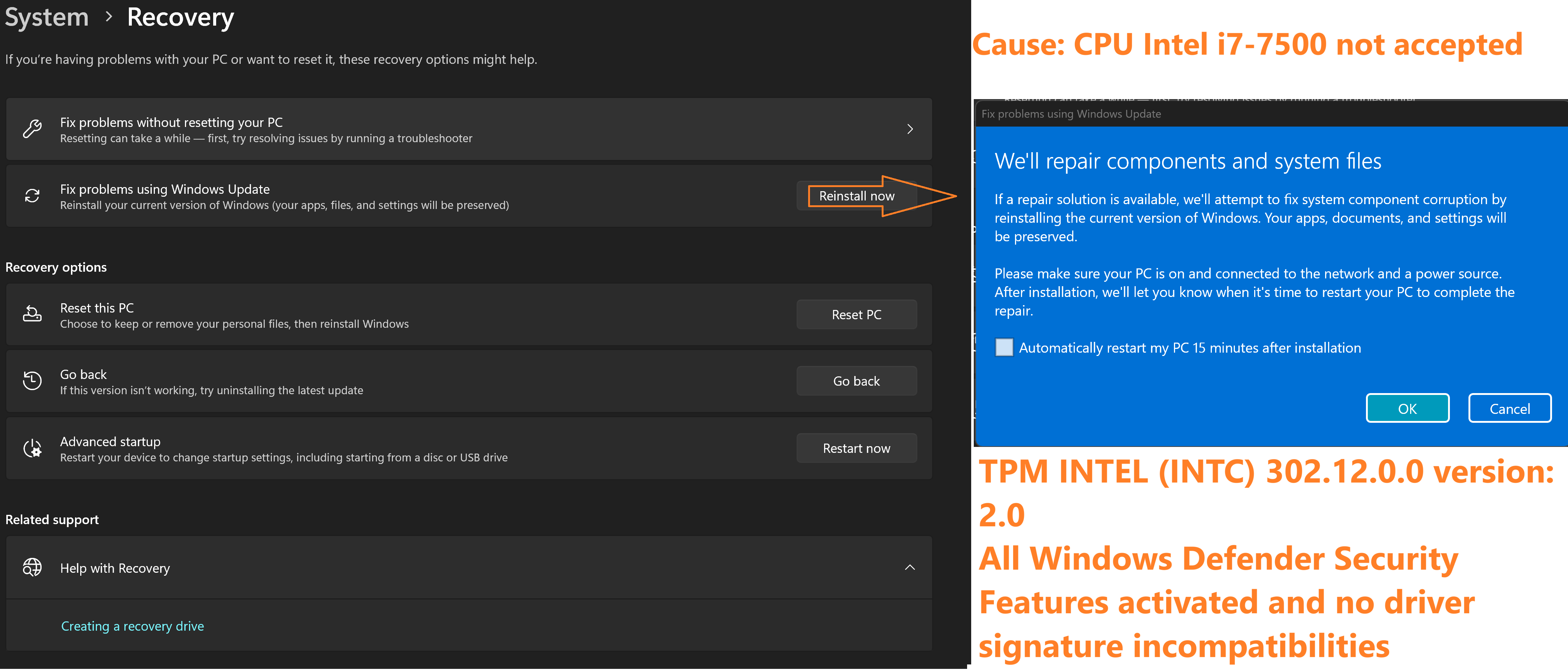The width and height of the screenshot is (1568, 670).
Task: Collapse the Help with Recovery section
Action: click(x=910, y=567)
